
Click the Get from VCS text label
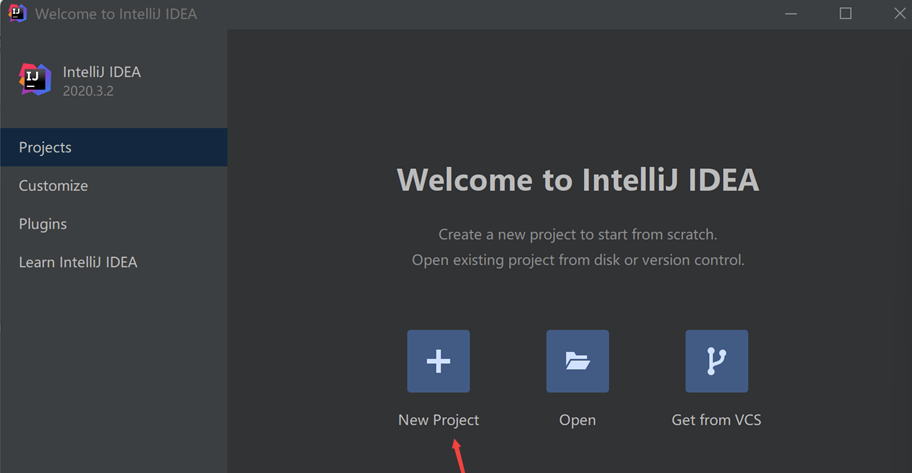(717, 420)
